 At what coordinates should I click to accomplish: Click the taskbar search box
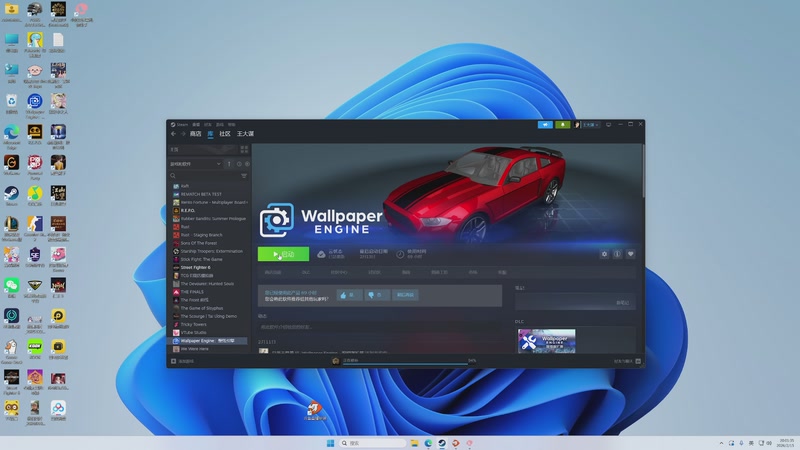coord(373,443)
